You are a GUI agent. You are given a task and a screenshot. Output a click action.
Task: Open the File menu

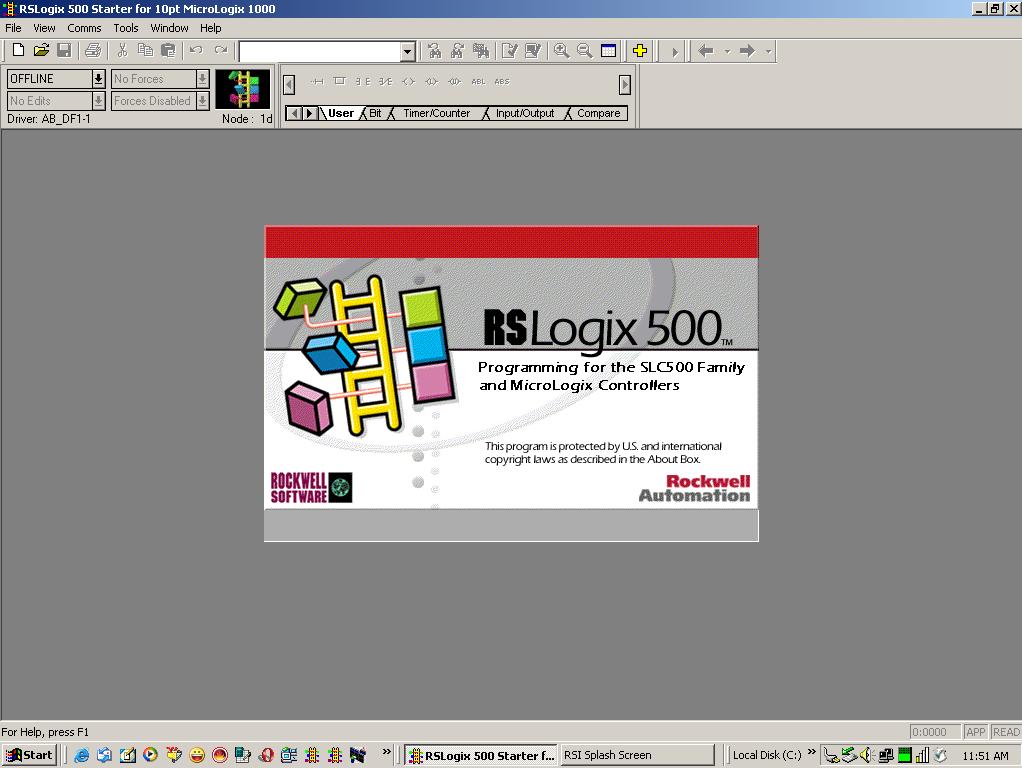[x=13, y=28]
